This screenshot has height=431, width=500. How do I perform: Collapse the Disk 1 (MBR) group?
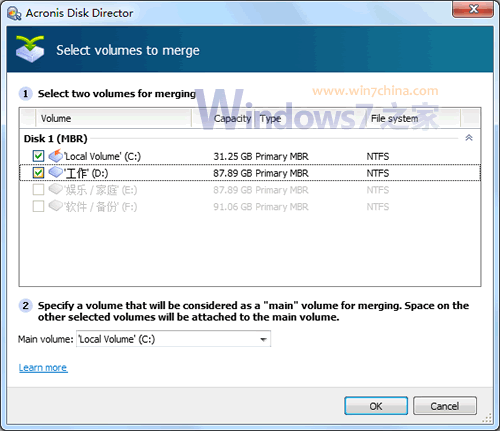tap(469, 138)
